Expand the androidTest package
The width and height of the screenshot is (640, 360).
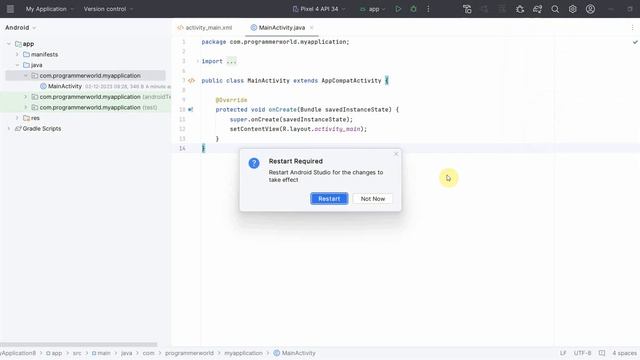[26, 97]
